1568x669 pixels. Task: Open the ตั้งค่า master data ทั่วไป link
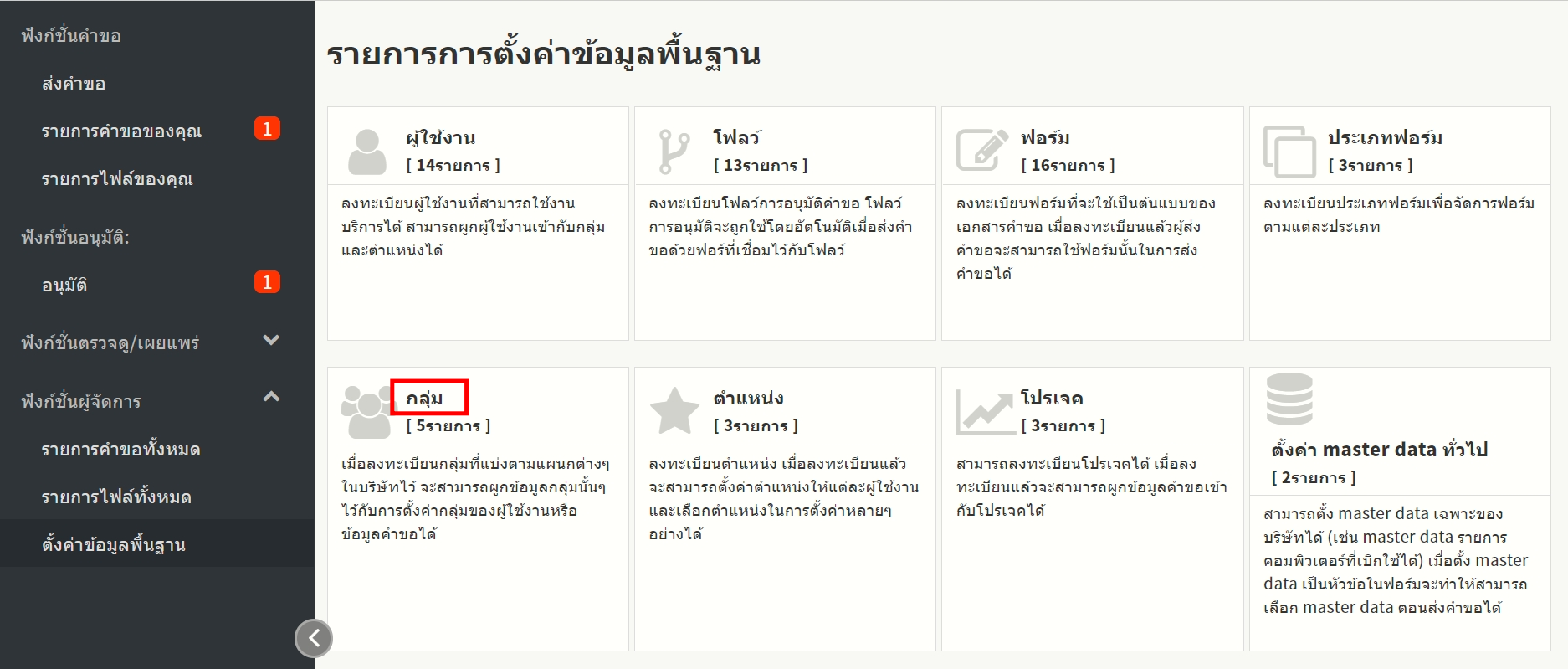pyautogui.click(x=1379, y=450)
